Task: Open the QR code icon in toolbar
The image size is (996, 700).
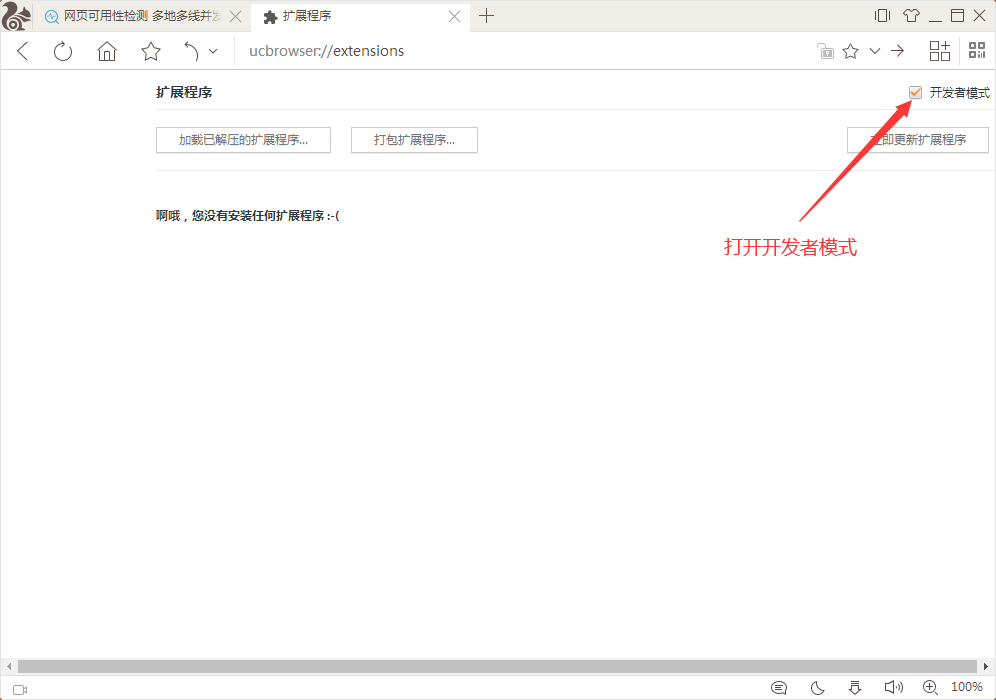Action: pos(976,51)
